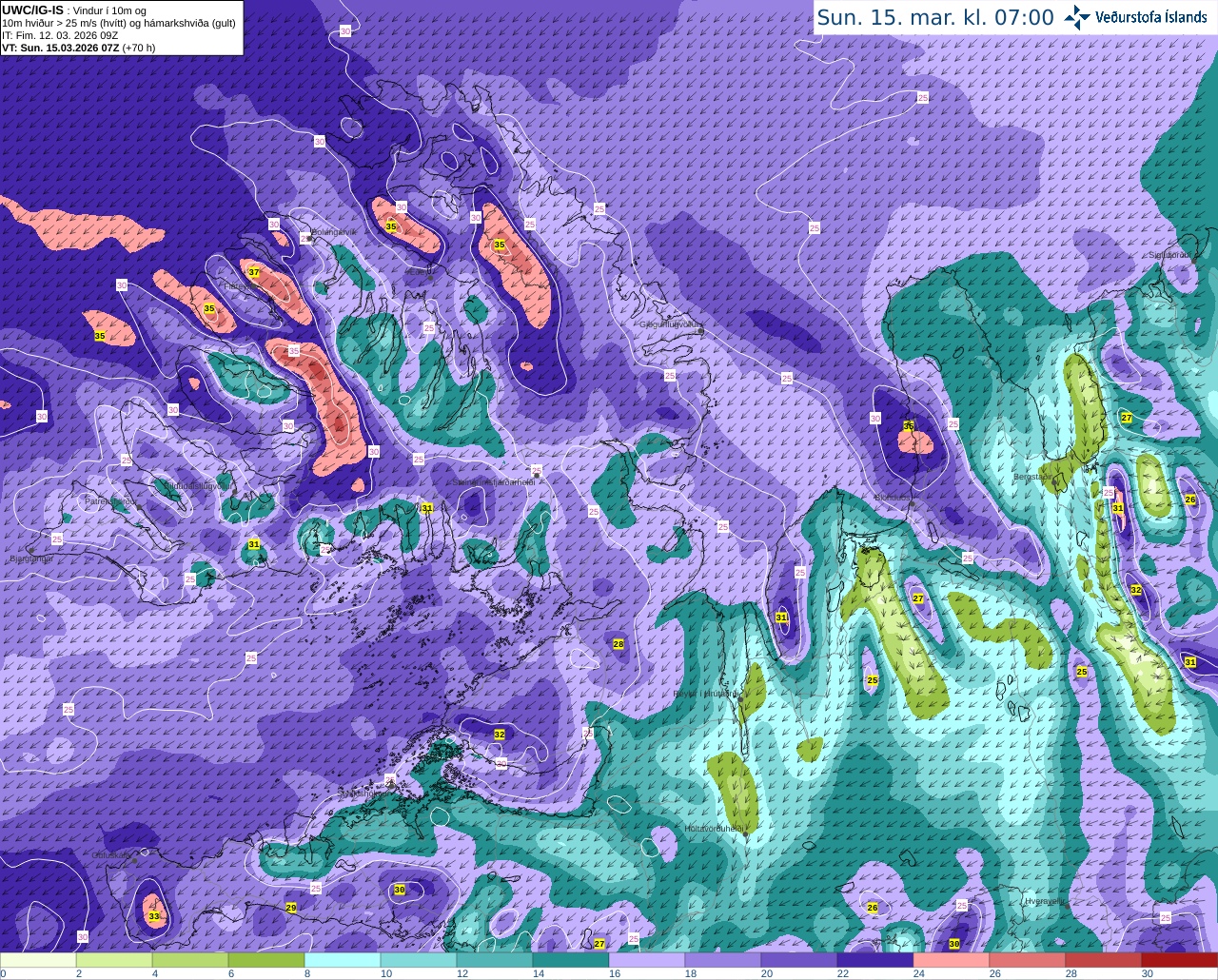Image resolution: width=1218 pixels, height=980 pixels.
Task: Click the dark red above 30 m/s legend swatch
Action: click(x=1180, y=960)
